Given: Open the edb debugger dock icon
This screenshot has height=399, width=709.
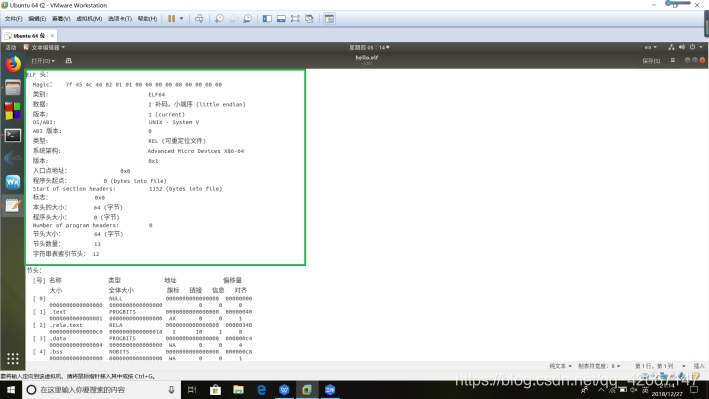Looking at the screenshot, I should pyautogui.click(x=13, y=158).
